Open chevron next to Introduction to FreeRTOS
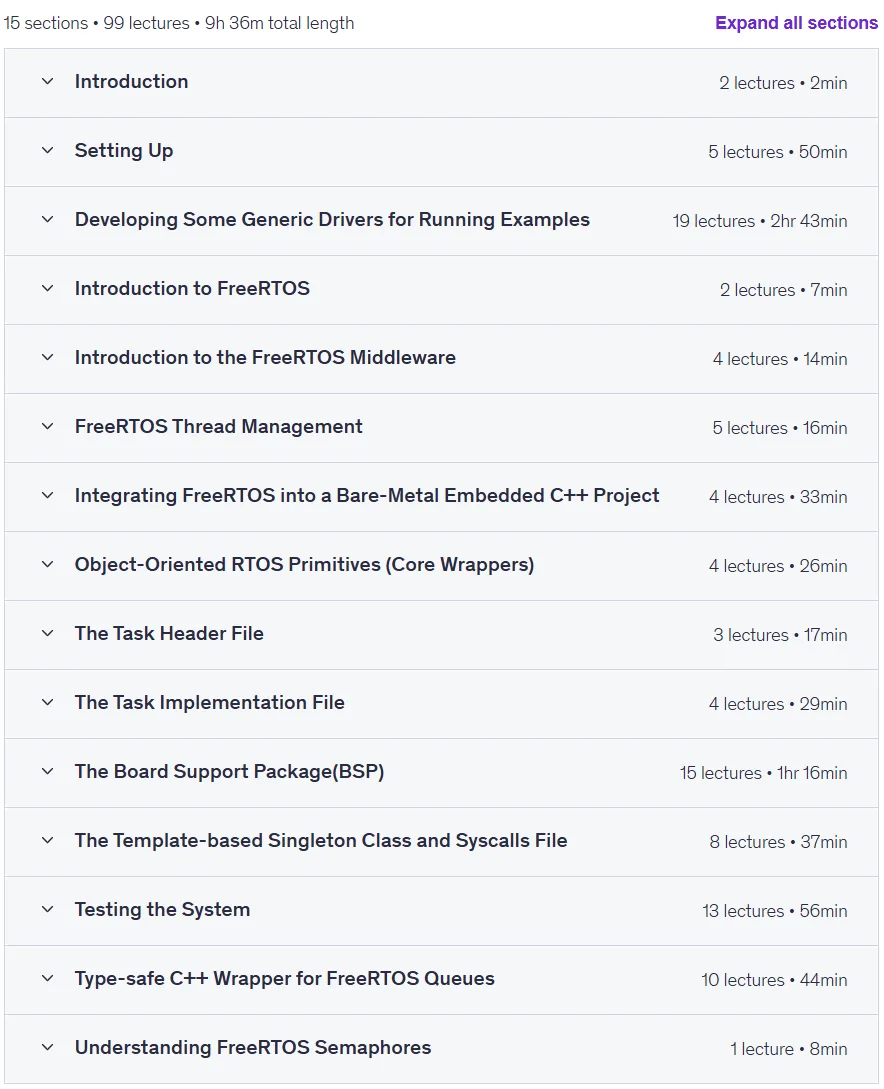 point(47,288)
